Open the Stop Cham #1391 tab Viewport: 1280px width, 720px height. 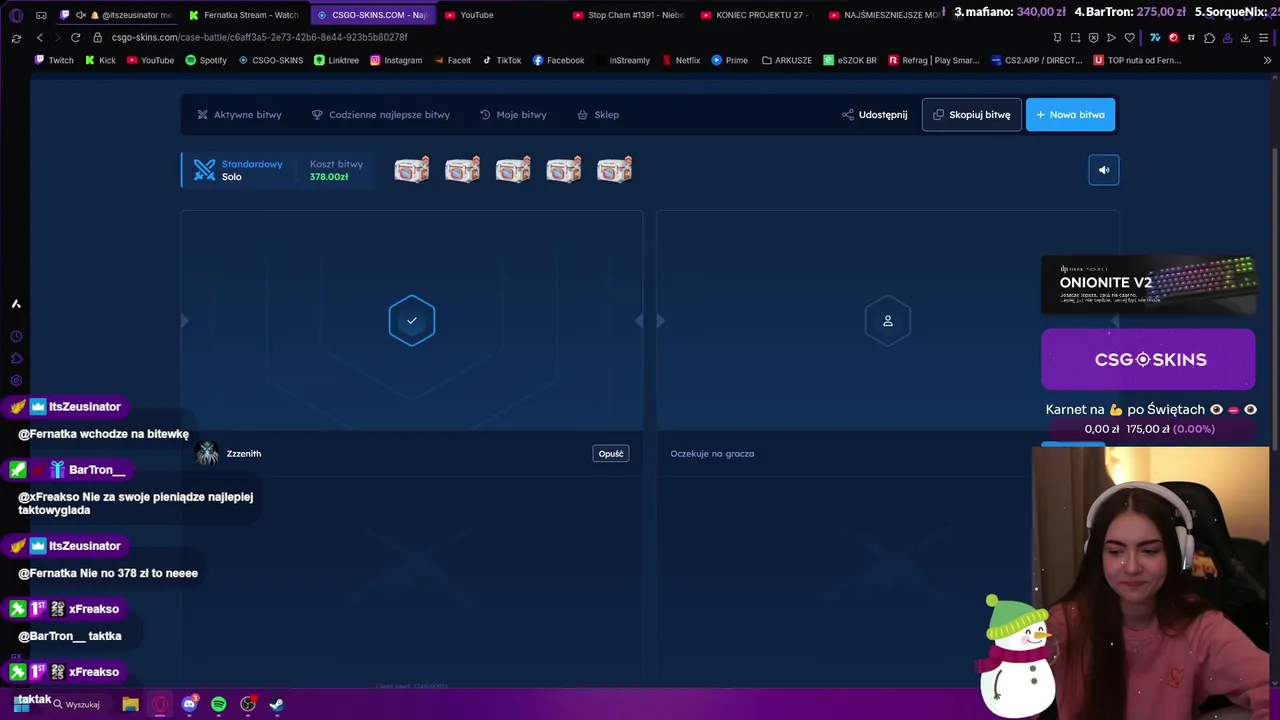(x=628, y=15)
